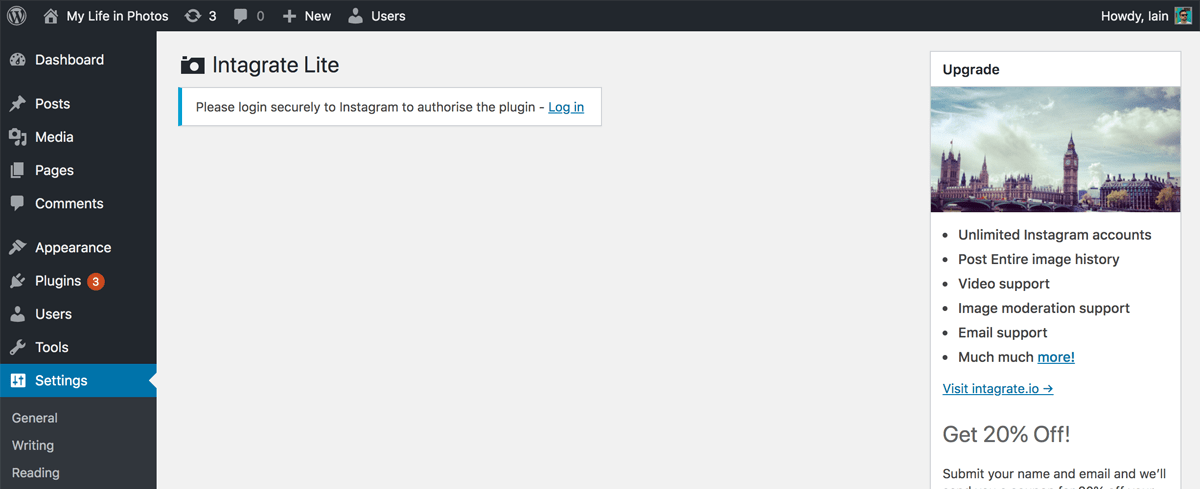This screenshot has height=489, width=1200.
Task: Click the WordPress logo icon
Action: [16, 16]
